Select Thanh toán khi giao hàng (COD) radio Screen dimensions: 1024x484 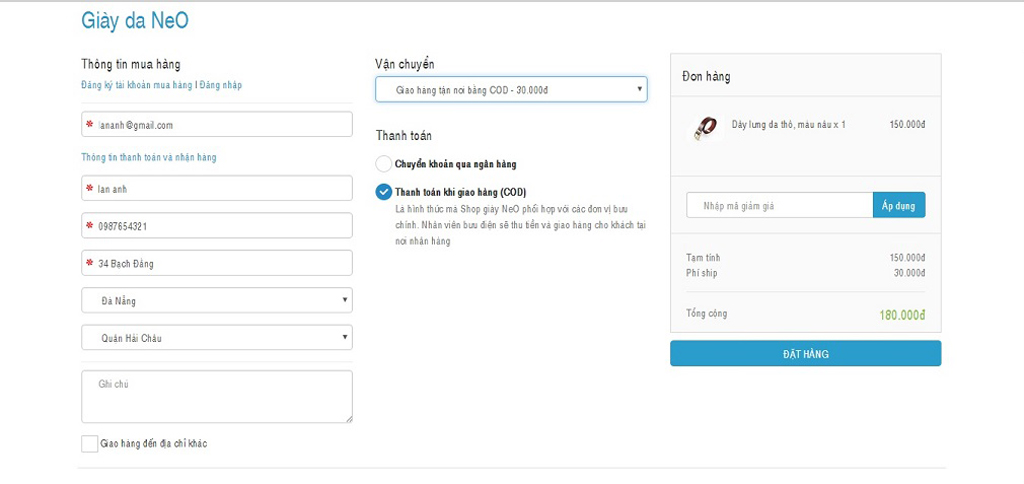384,192
